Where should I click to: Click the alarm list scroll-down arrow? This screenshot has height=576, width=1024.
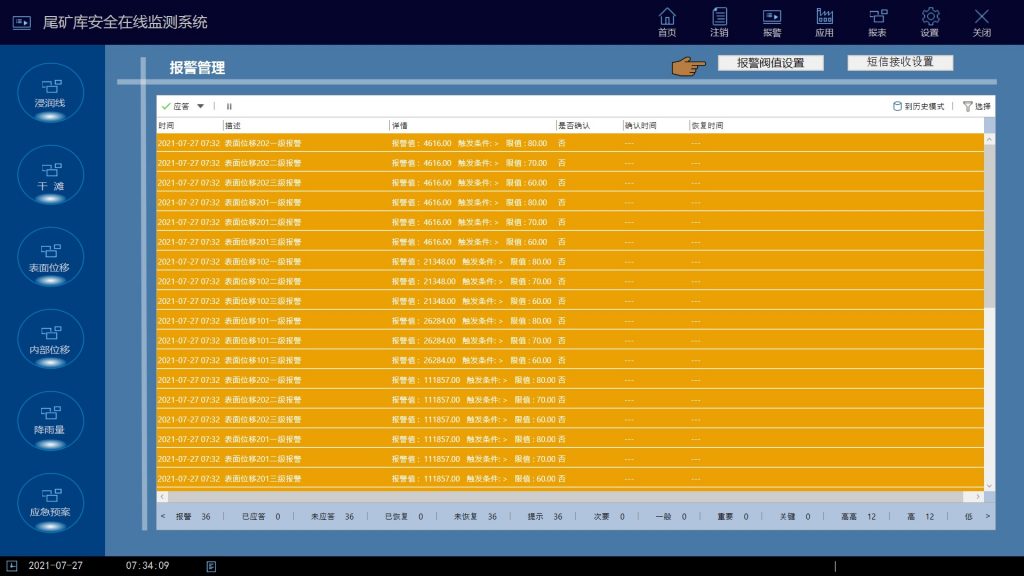point(989,485)
